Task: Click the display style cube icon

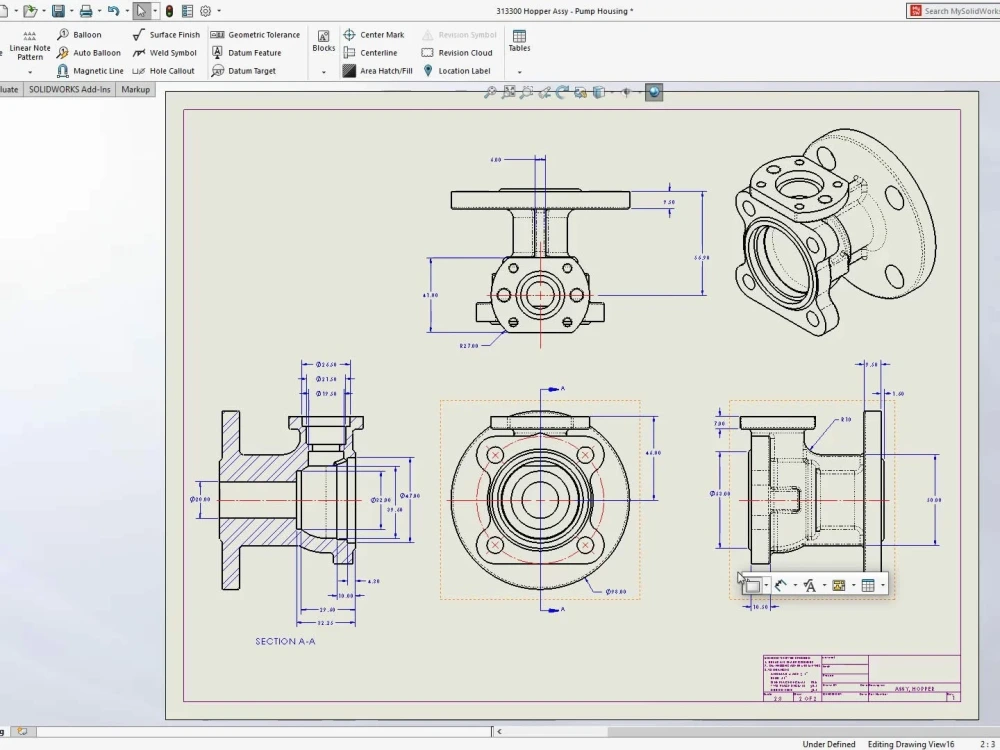Action: [598, 92]
